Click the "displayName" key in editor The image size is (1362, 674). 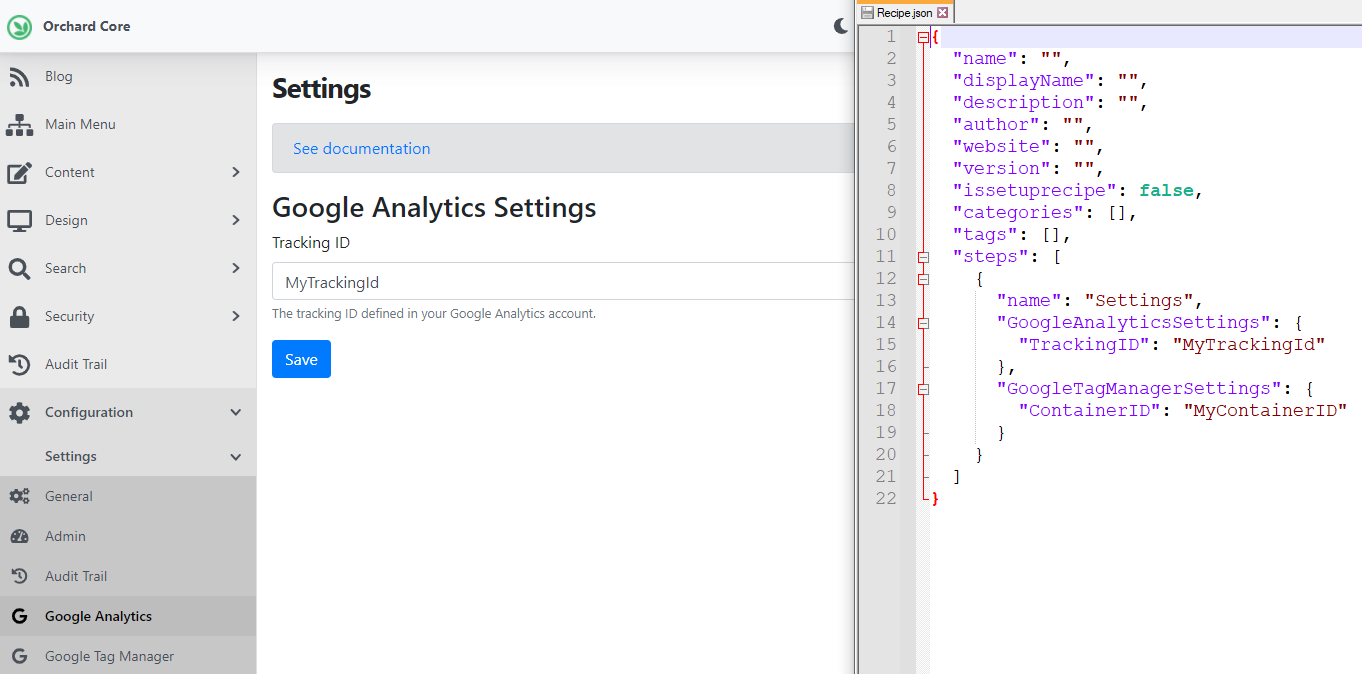[x=1024, y=81]
